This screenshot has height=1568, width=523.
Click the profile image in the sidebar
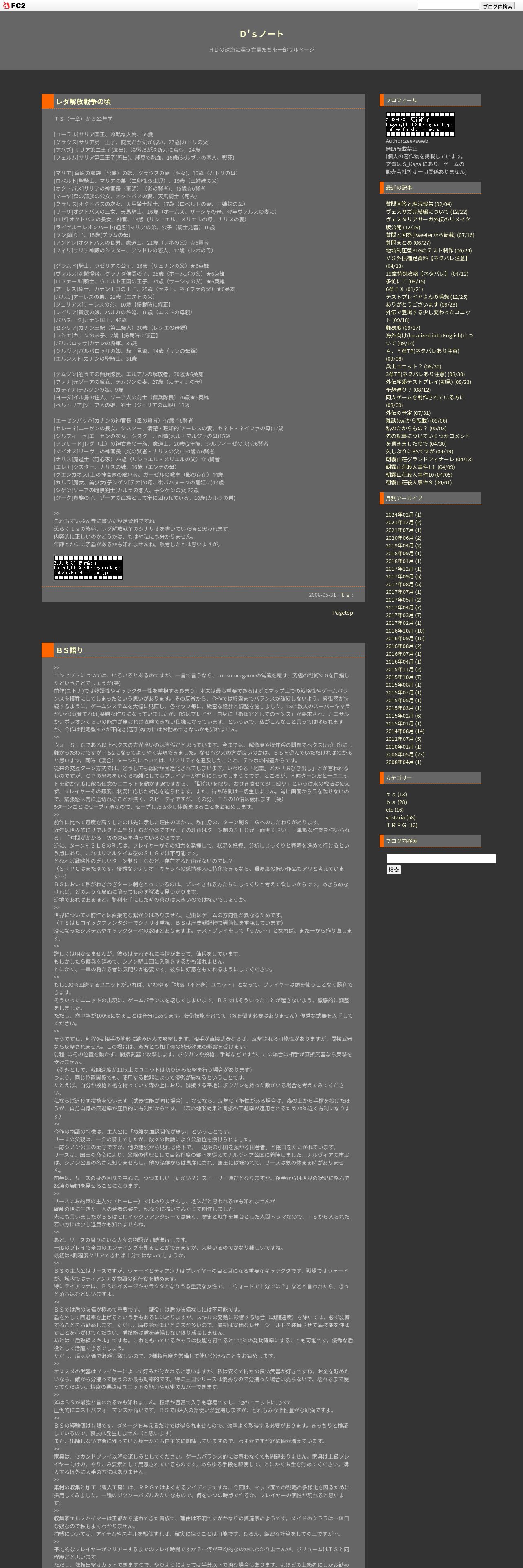pos(420,124)
